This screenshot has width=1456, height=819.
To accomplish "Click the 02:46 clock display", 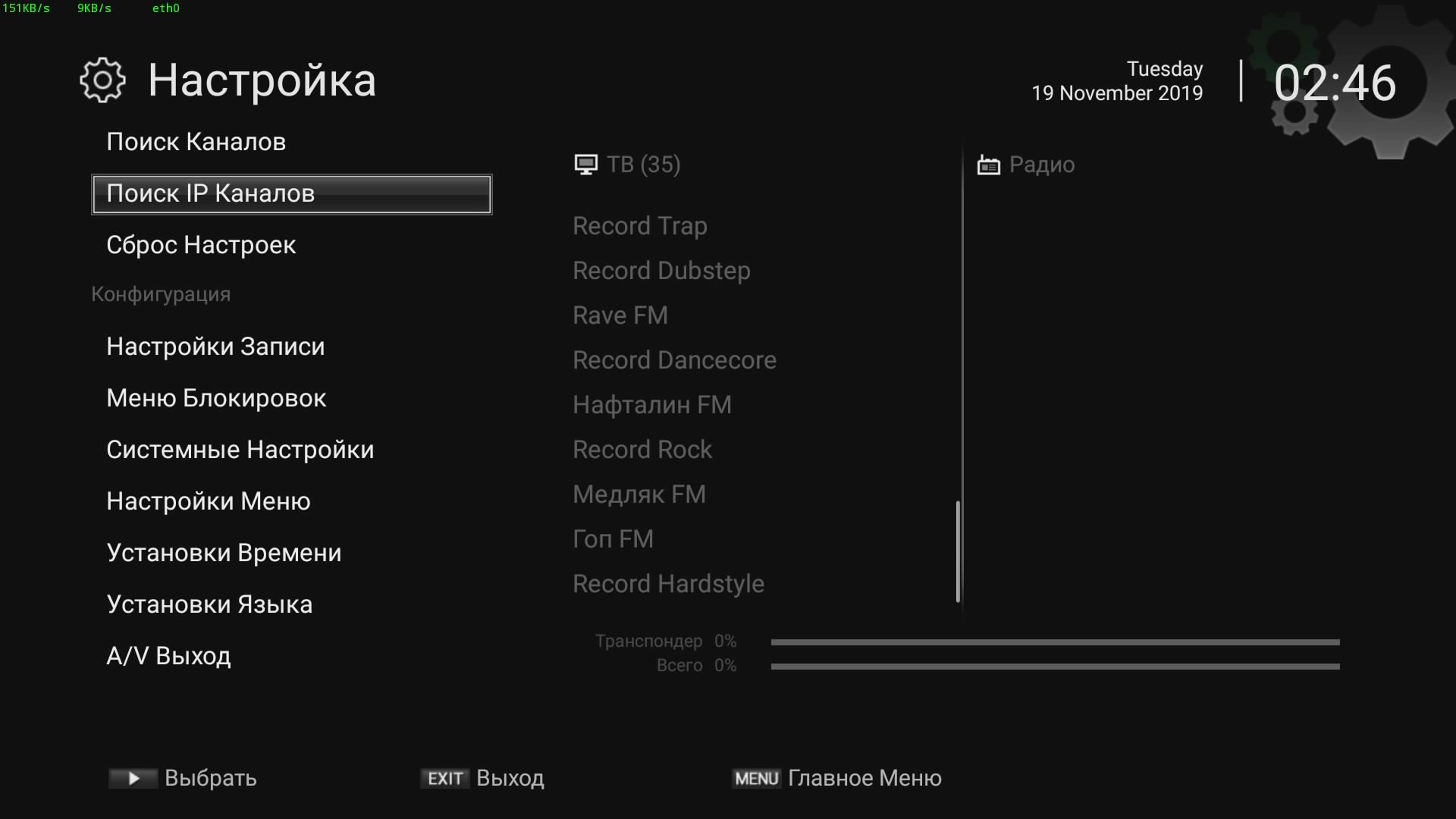I will tap(1335, 83).
